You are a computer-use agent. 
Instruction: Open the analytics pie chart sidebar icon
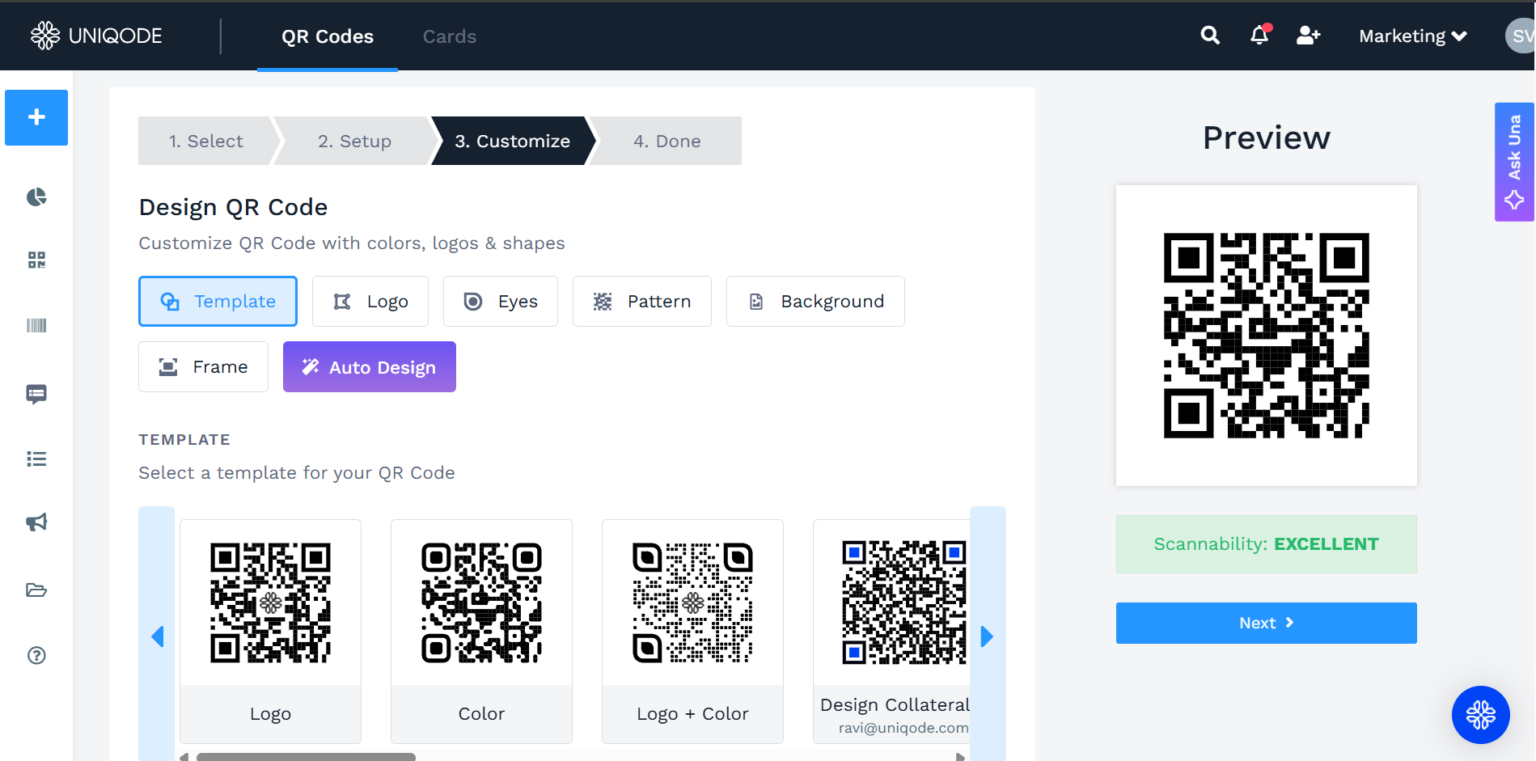click(x=36, y=197)
